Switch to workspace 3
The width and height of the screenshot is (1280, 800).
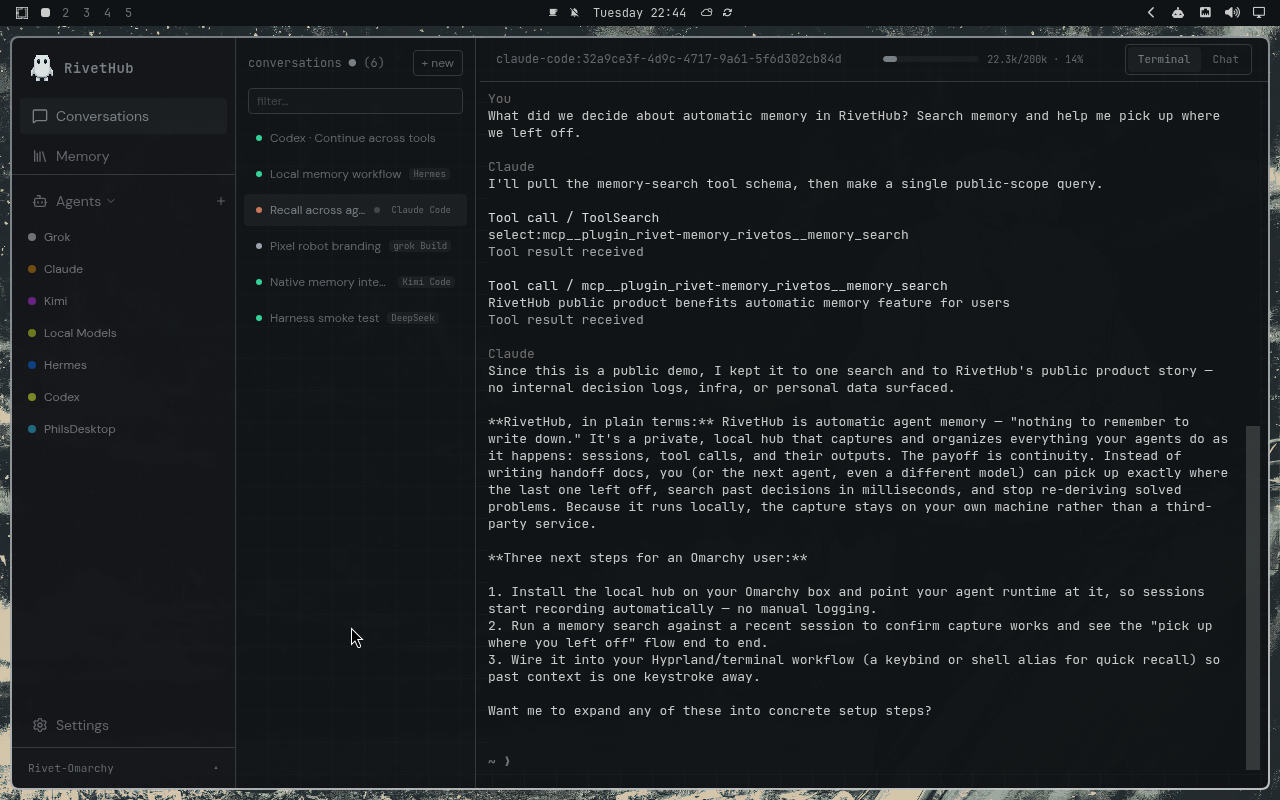coord(87,13)
